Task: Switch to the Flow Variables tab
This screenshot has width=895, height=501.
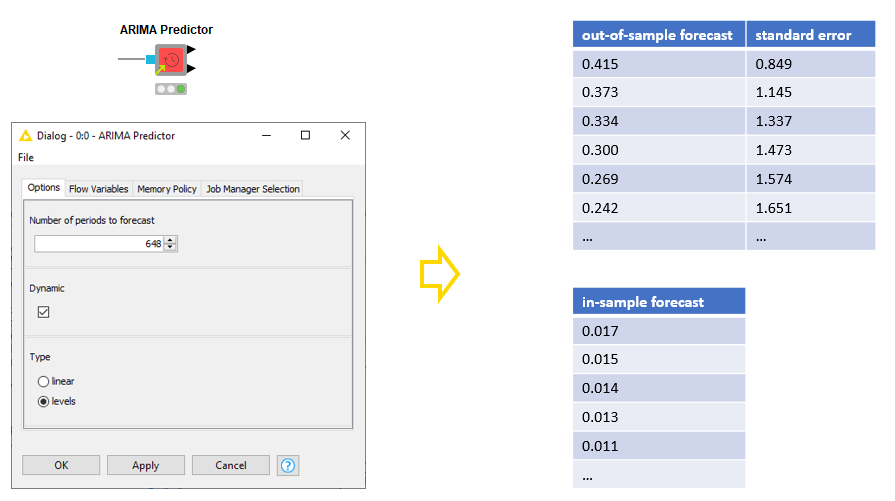Action: click(x=99, y=189)
